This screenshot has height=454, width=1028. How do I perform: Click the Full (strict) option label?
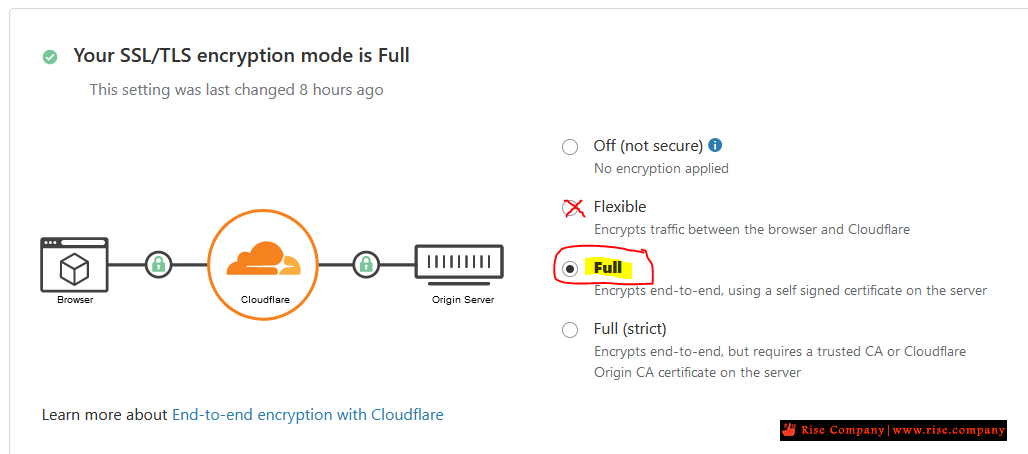pyautogui.click(x=630, y=328)
